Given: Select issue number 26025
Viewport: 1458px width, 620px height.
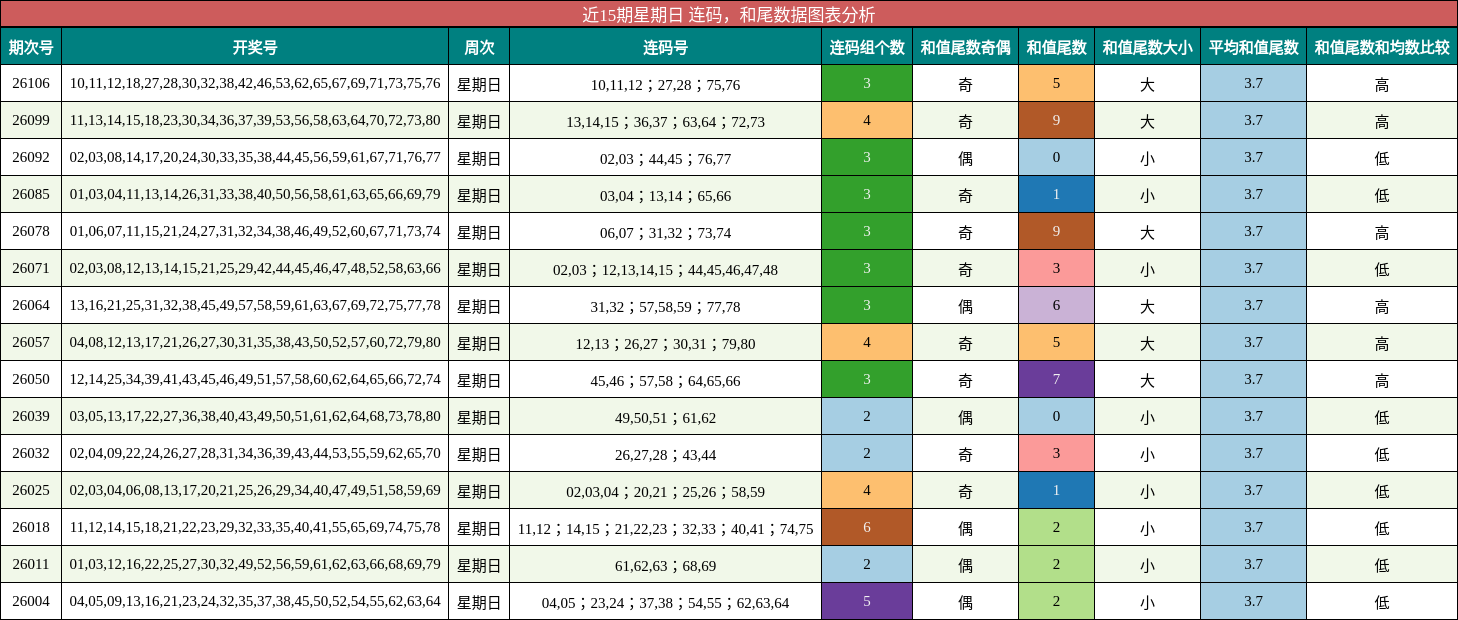Looking at the screenshot, I should tap(31, 490).
